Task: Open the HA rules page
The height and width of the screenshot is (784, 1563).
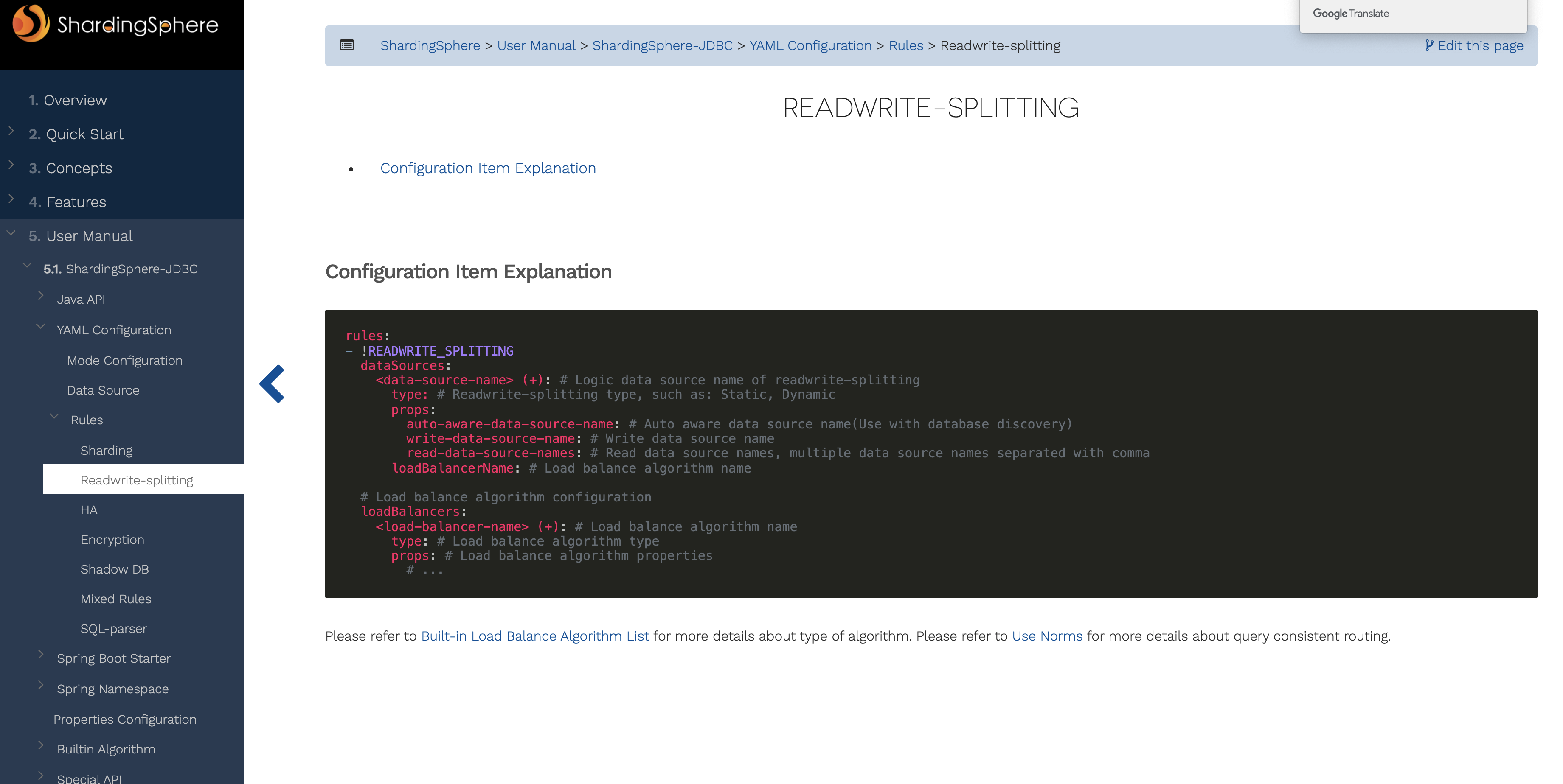Action: 89,510
